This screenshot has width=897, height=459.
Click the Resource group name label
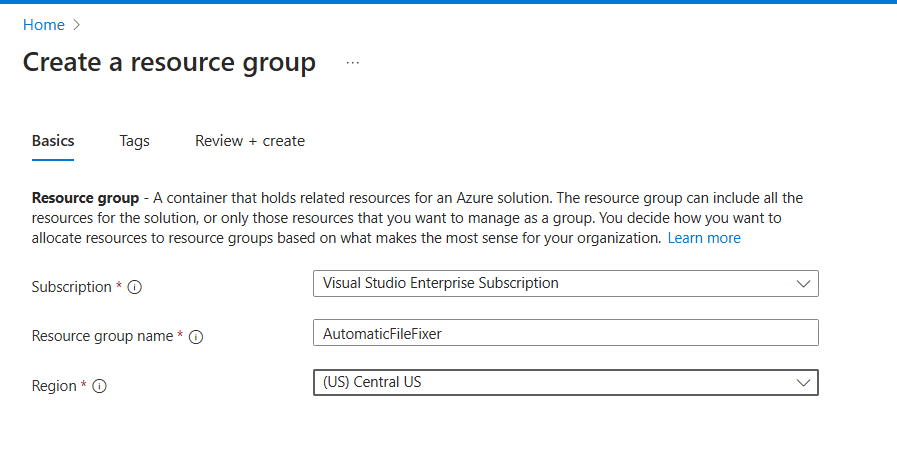pos(103,336)
